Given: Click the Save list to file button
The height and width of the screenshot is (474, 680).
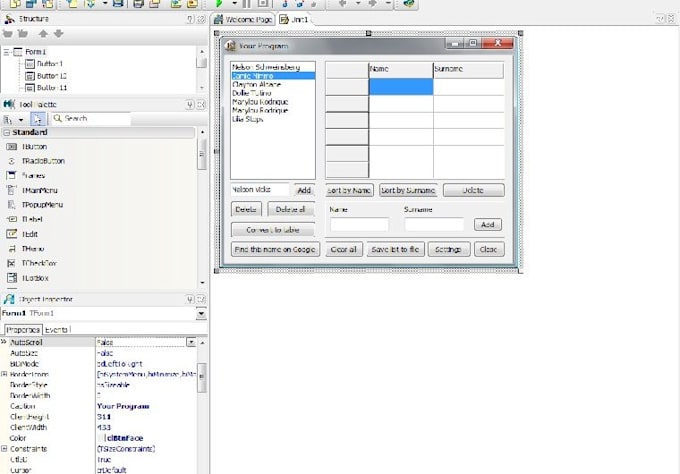Looking at the screenshot, I should 396,249.
